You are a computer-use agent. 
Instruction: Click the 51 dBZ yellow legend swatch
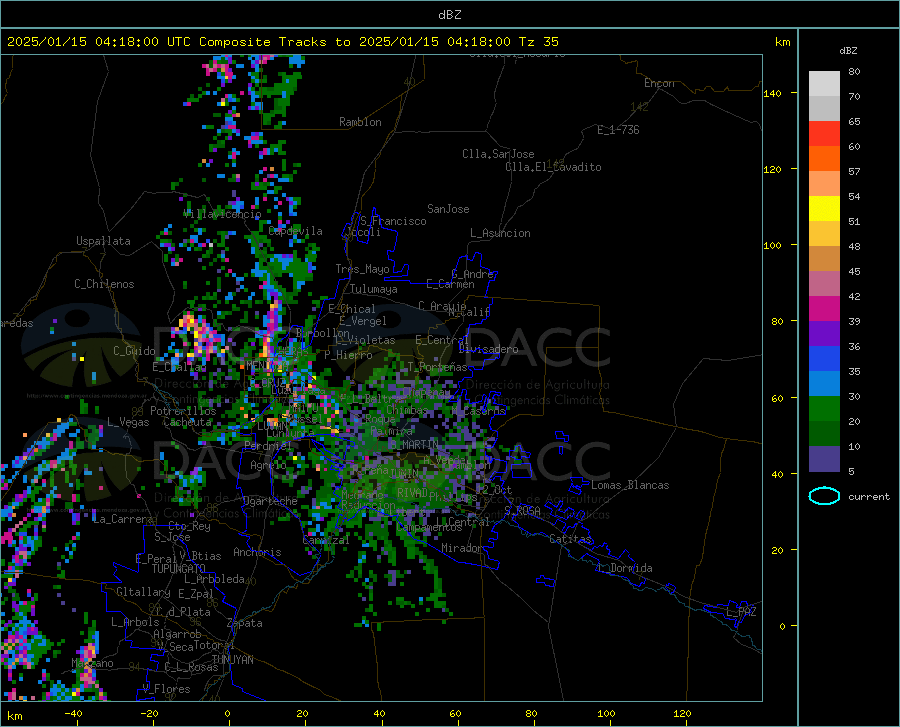[824, 208]
